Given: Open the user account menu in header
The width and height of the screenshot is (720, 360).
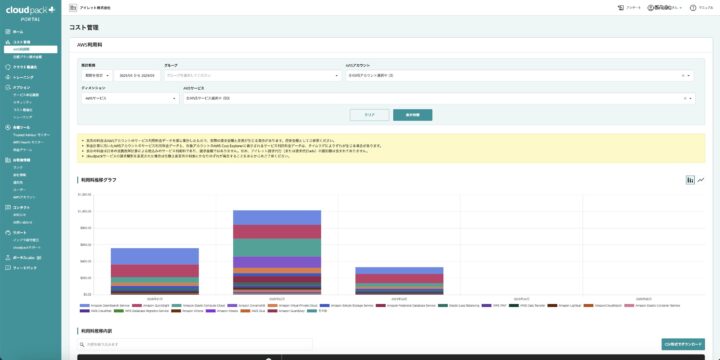Looking at the screenshot, I should (x=664, y=8).
